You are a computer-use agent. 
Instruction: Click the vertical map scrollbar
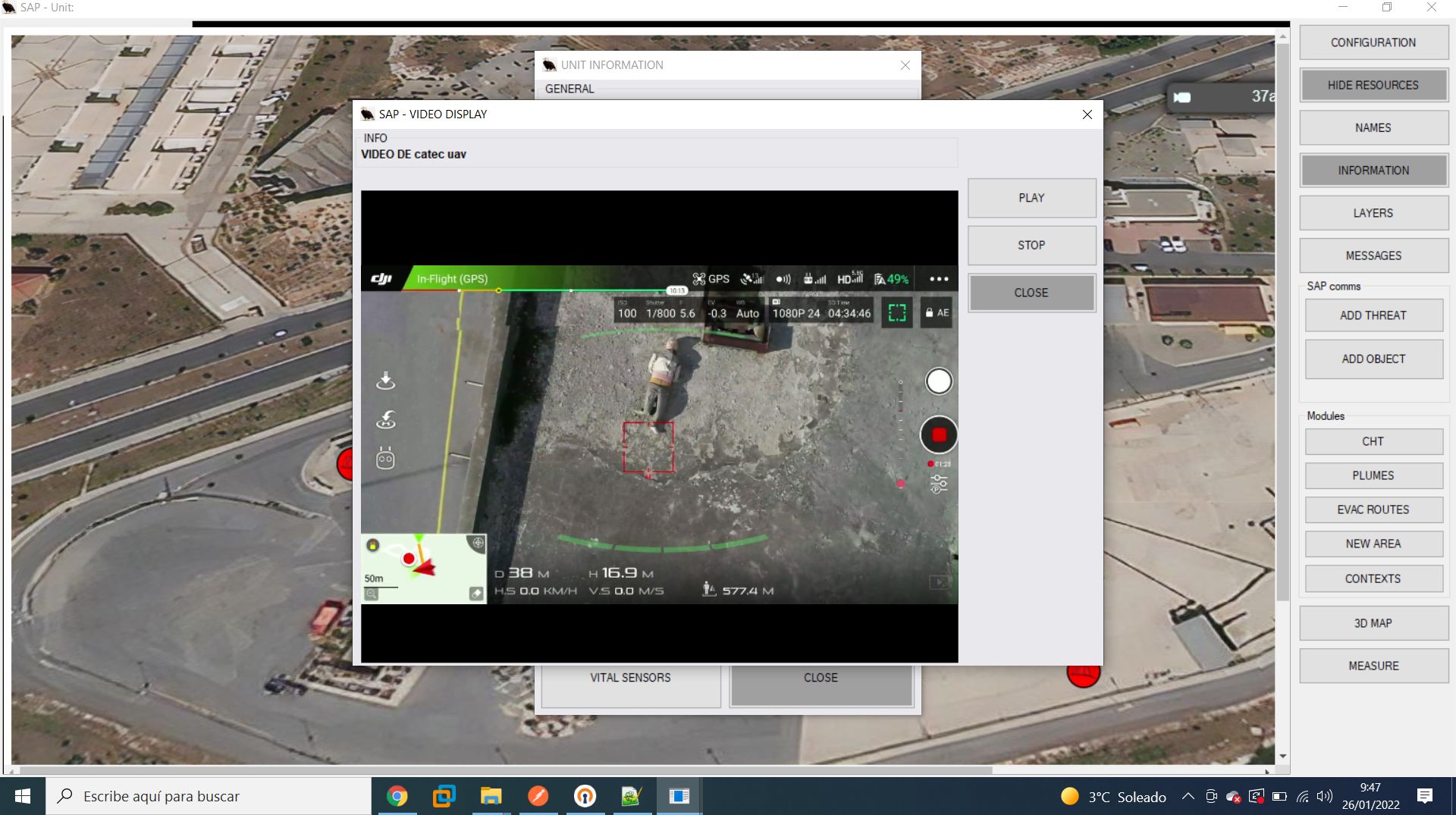1282,318
